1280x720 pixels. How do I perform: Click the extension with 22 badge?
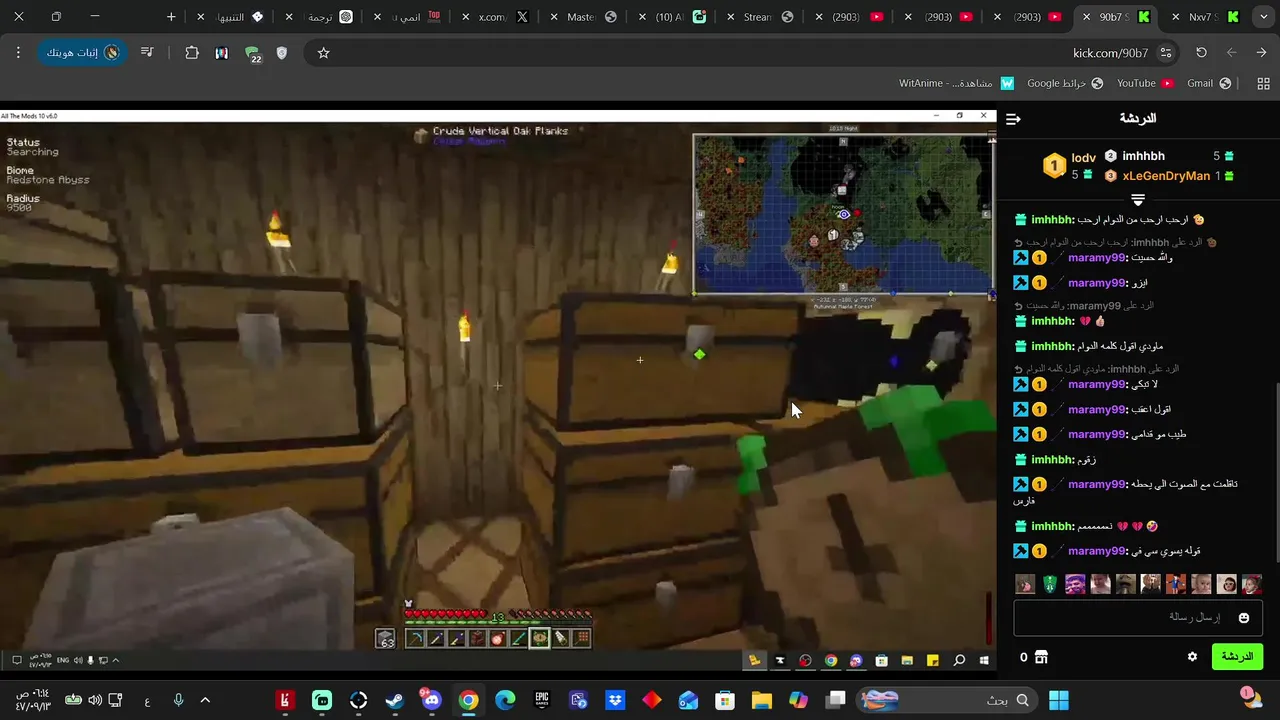(x=253, y=54)
